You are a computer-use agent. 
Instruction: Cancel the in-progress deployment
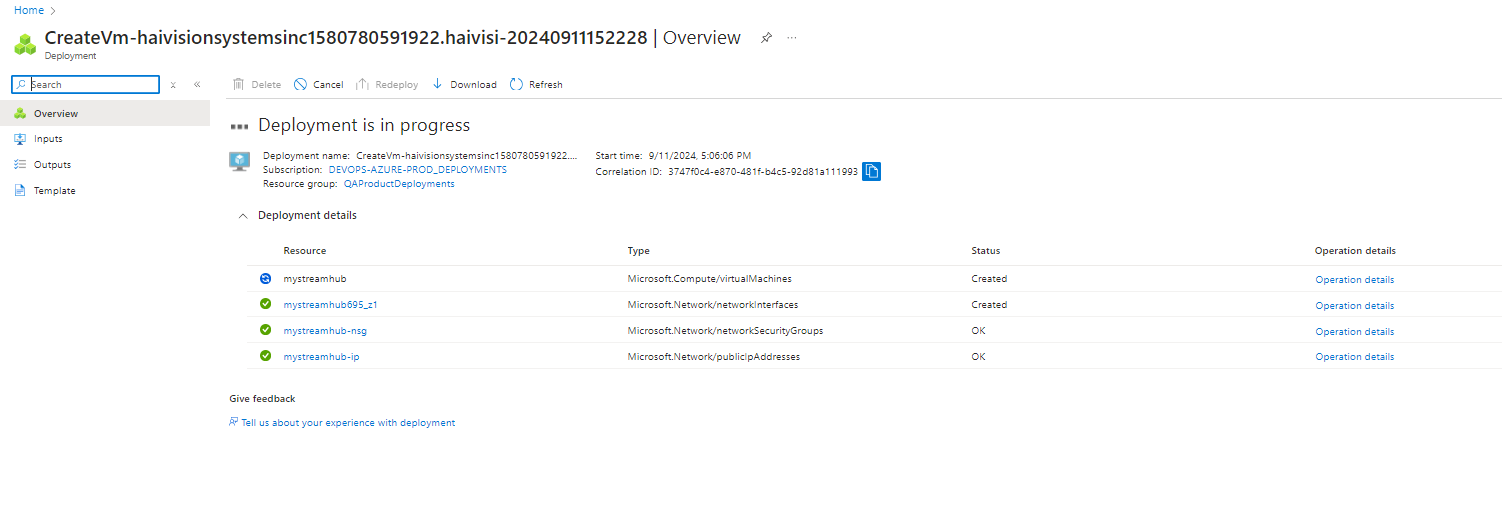318,85
